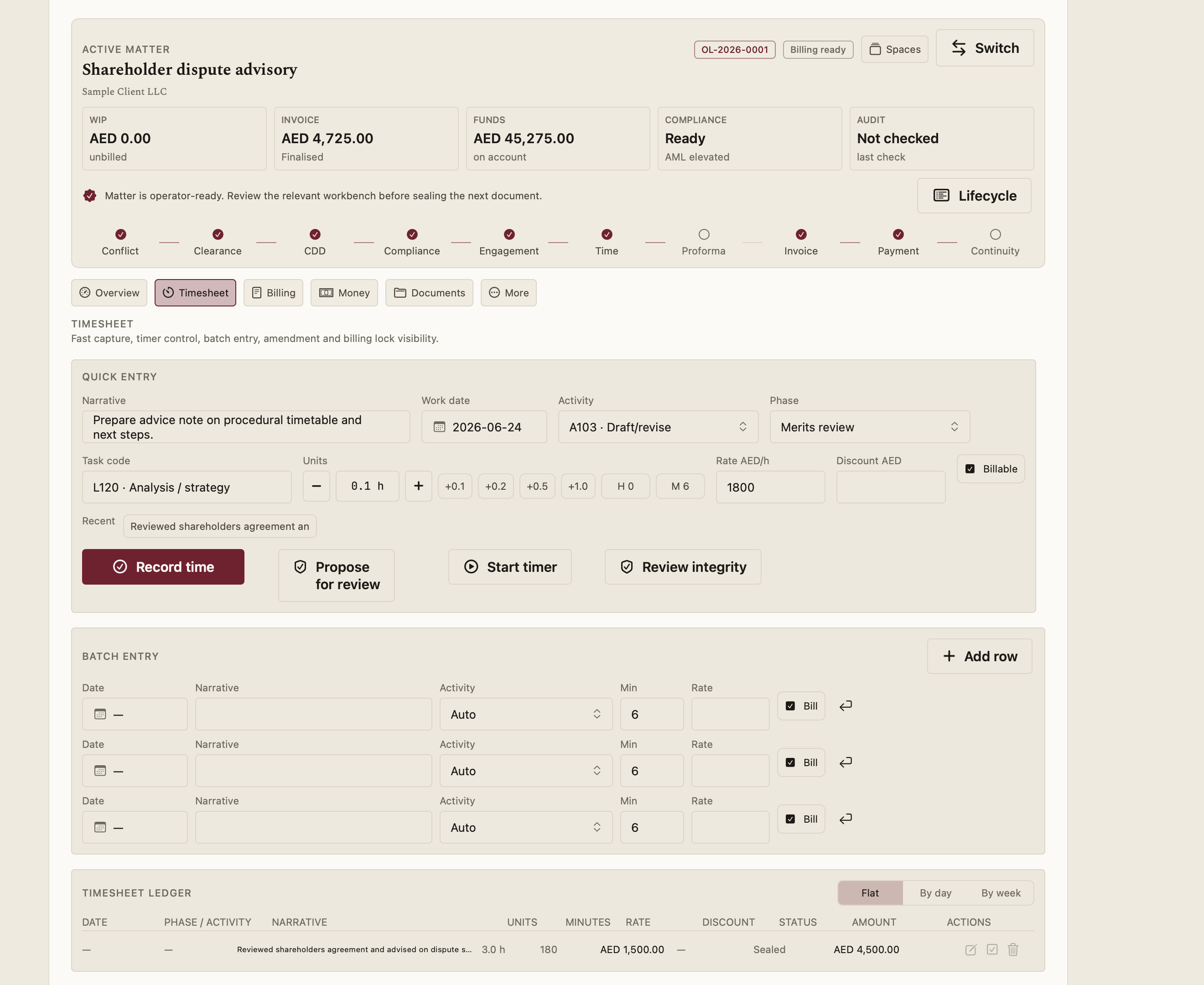Switch to the Documents tab
The image size is (1204, 985).
click(430, 293)
